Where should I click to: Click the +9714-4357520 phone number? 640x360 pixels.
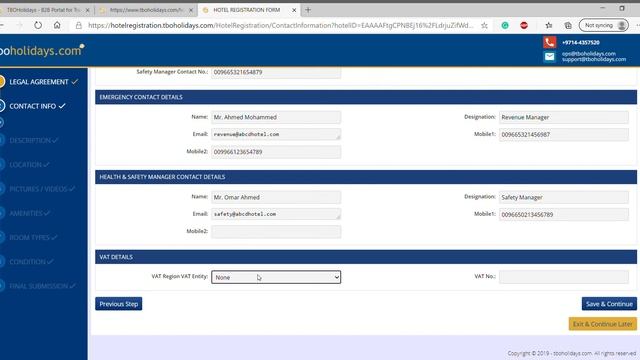click(x=581, y=42)
